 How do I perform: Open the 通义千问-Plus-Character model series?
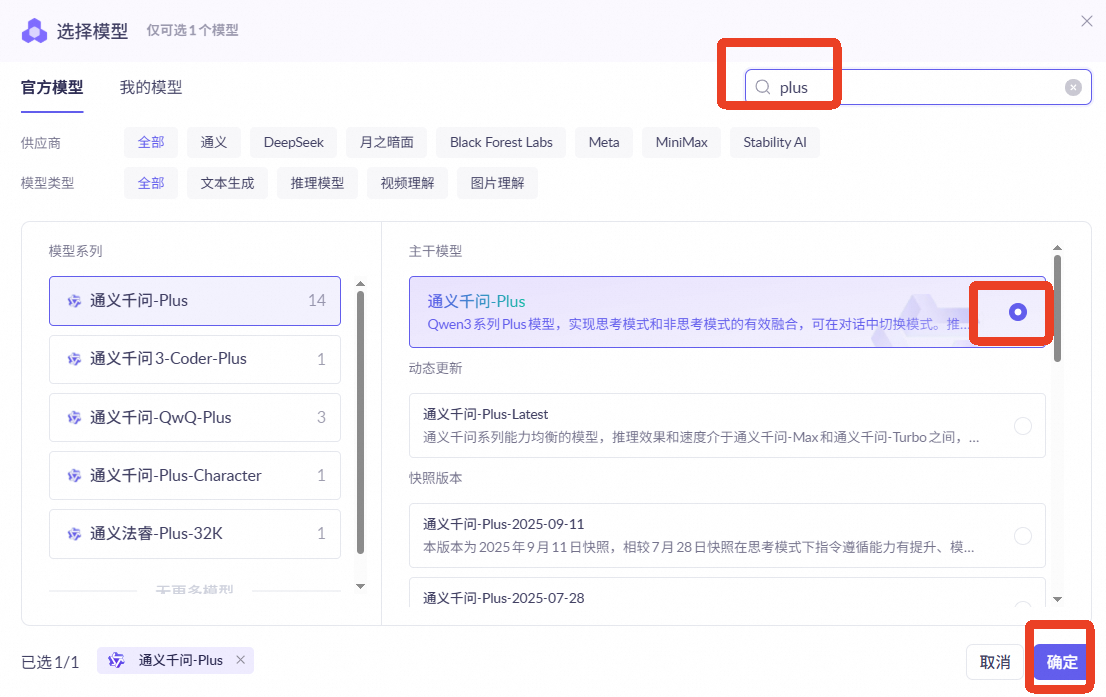pos(195,476)
